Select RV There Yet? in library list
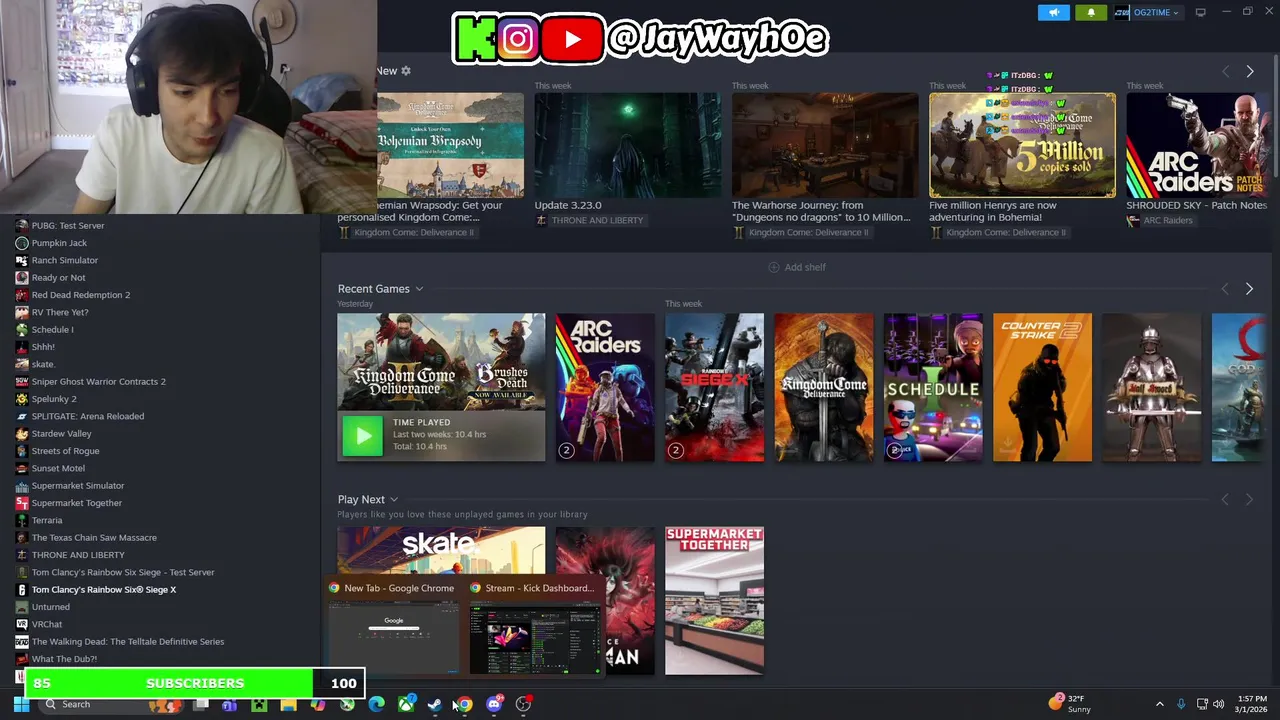The image size is (1280, 720). coord(60,312)
